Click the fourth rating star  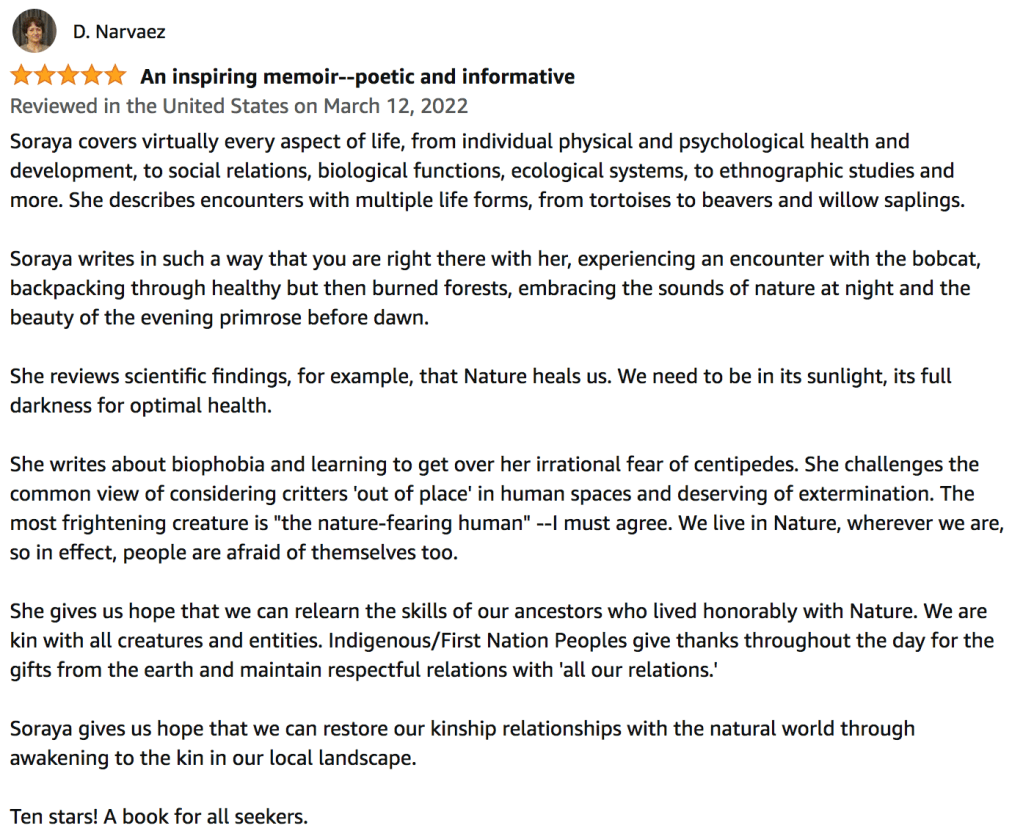92,76
